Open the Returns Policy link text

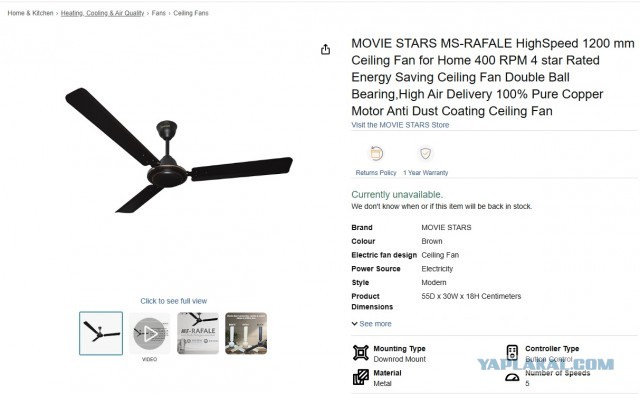(x=376, y=173)
